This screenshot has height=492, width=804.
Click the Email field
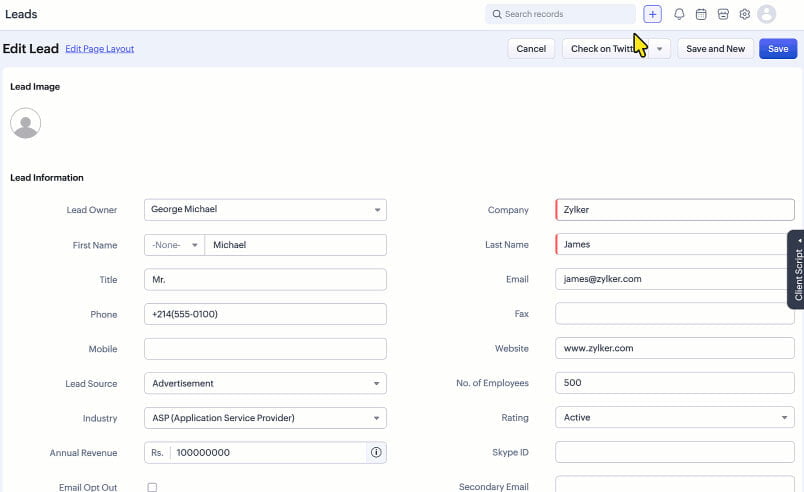coord(672,279)
